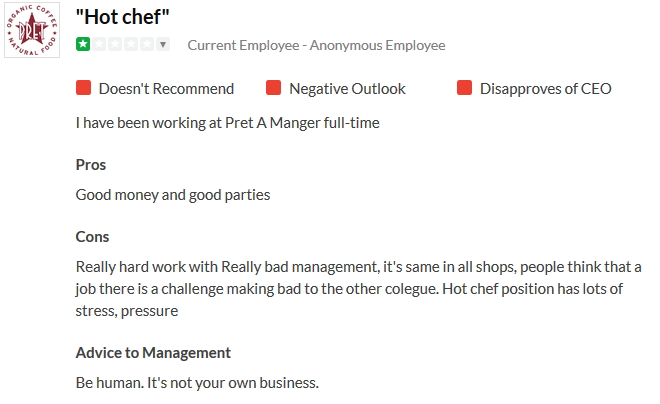Click the "Advice to Management" heading
This screenshot has width=660, height=404.
(153, 353)
